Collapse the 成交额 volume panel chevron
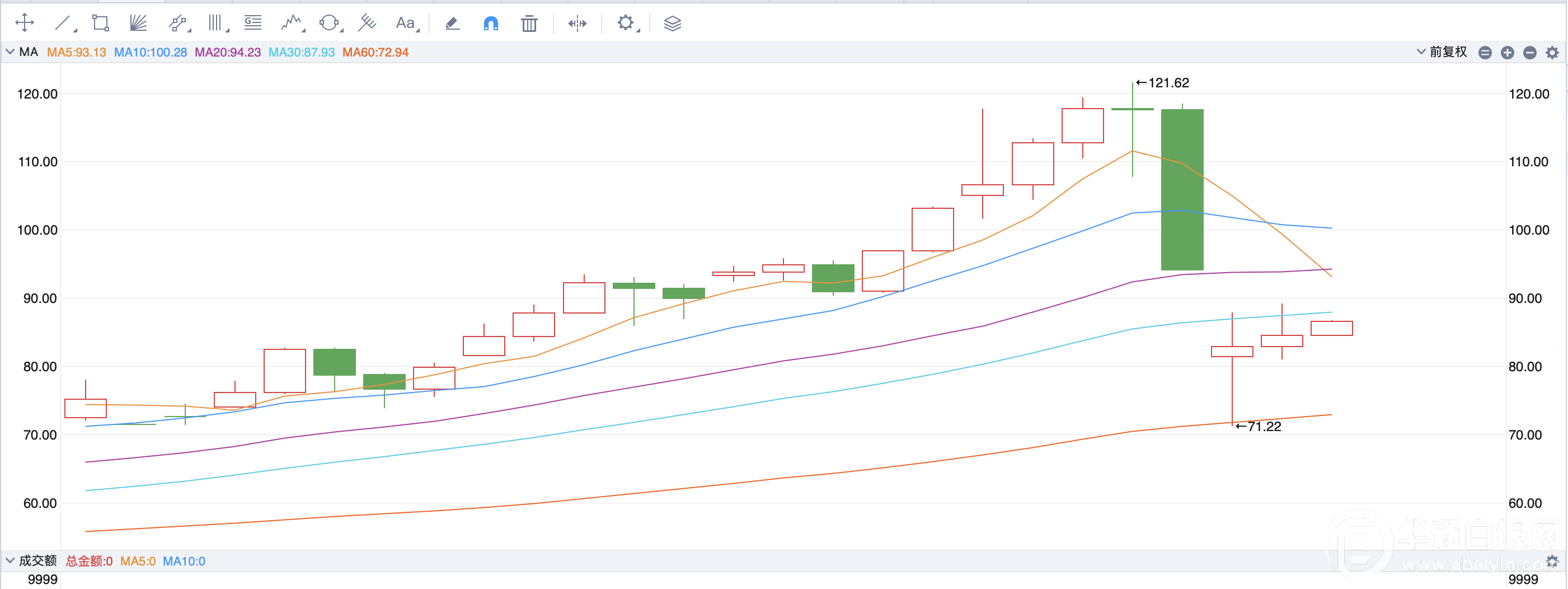The image size is (1568, 589). [10, 560]
